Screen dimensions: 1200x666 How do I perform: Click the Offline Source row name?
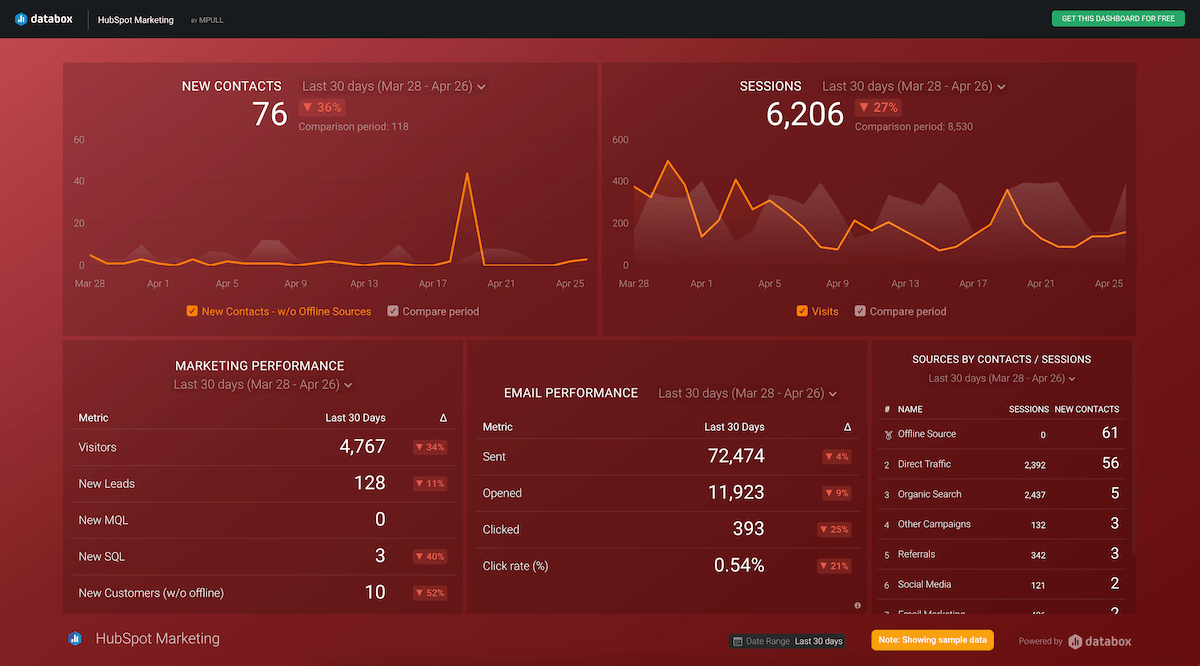[927, 434]
